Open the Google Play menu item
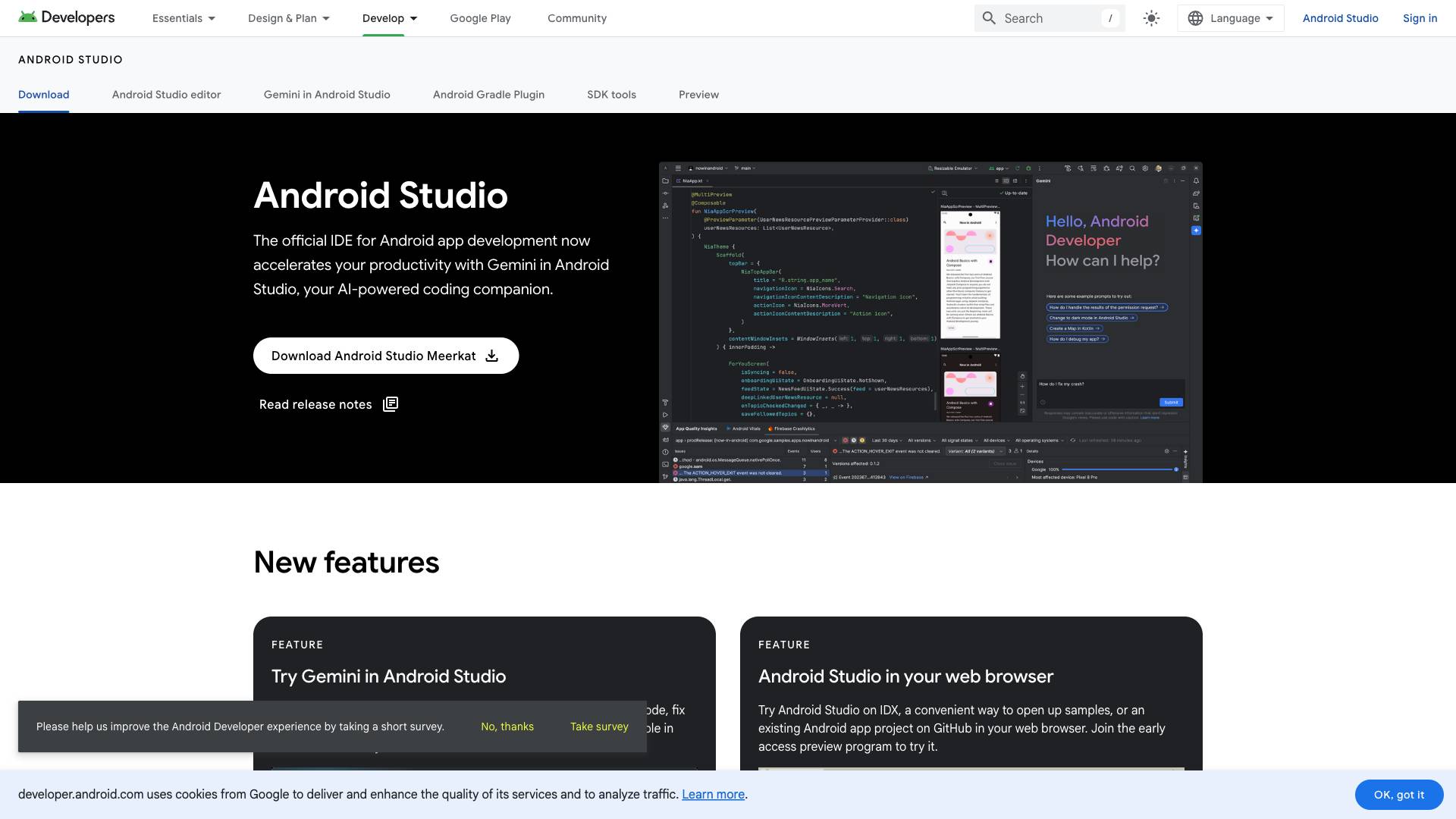 click(480, 18)
